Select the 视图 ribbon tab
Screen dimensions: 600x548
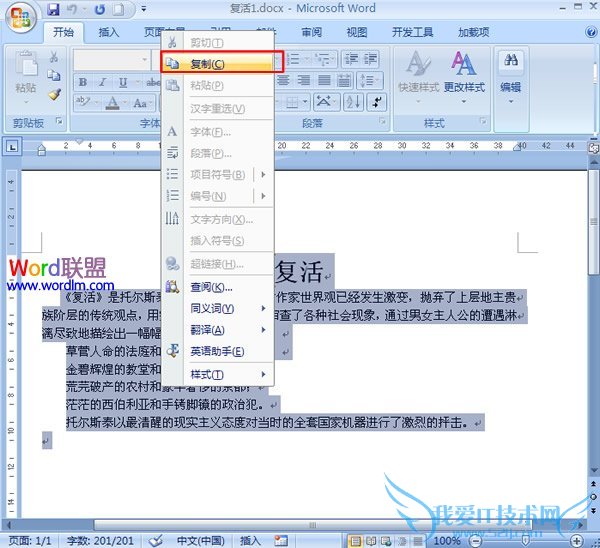tap(357, 32)
